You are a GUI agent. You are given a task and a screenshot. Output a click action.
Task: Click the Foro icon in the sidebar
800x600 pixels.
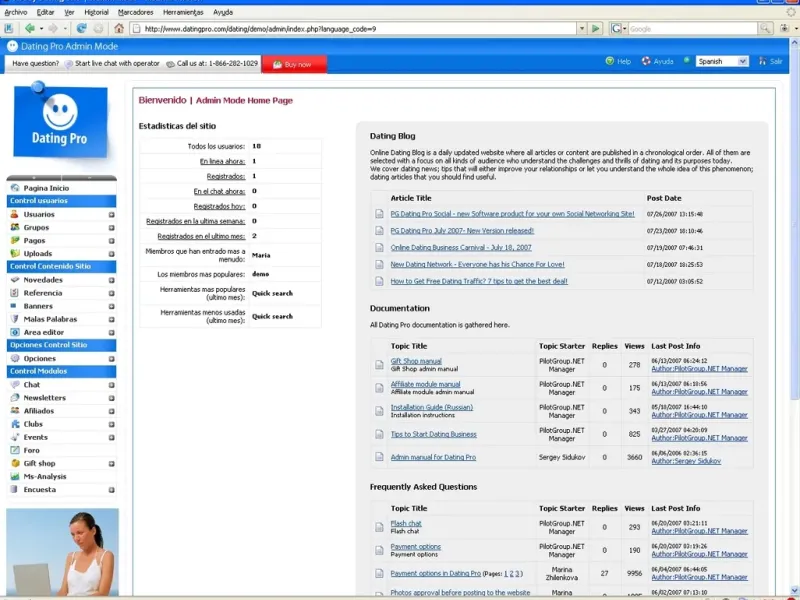click(14, 451)
